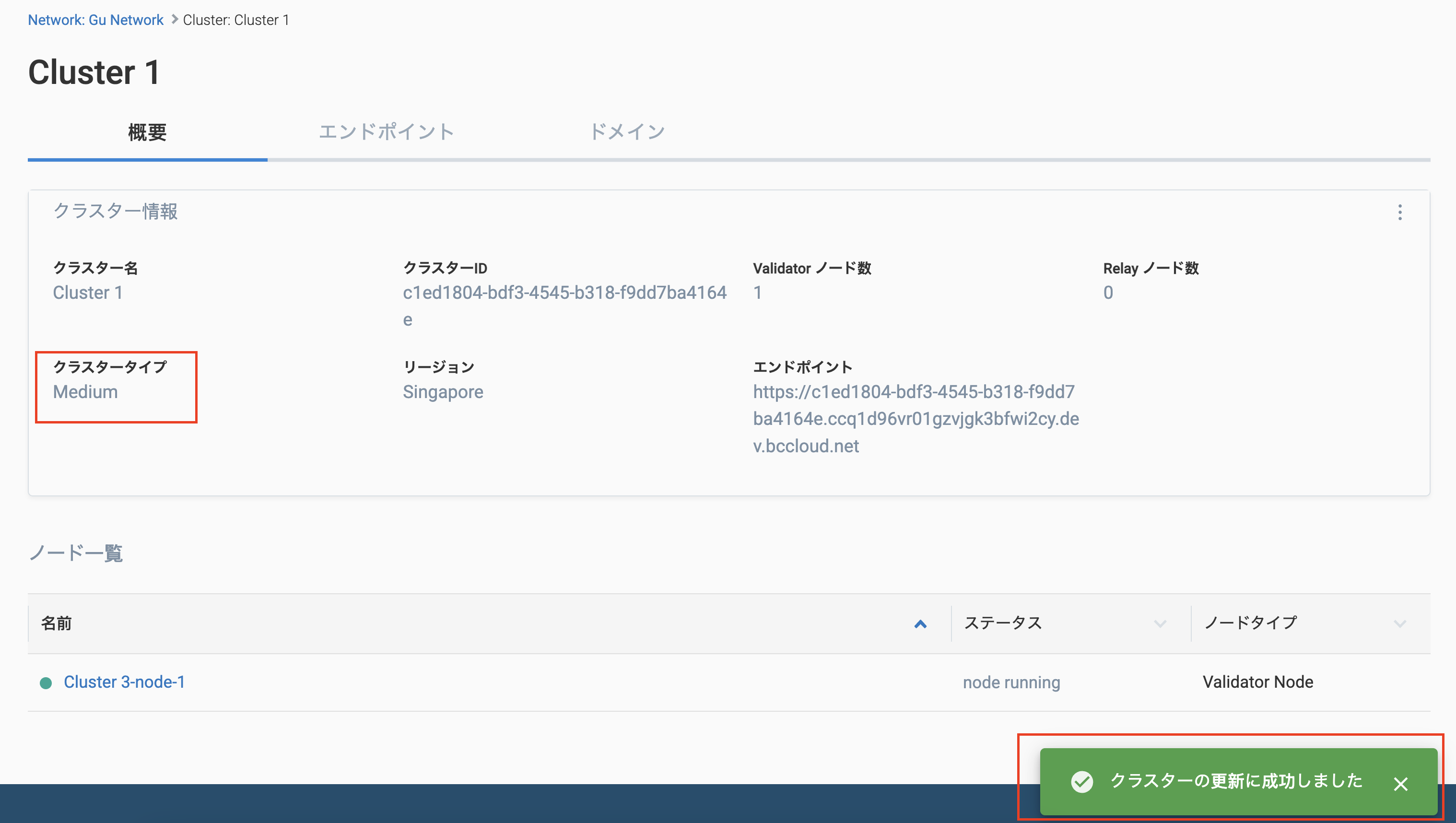Click the クラスター情報 card title
The width and height of the screenshot is (1456, 823).
115,212
